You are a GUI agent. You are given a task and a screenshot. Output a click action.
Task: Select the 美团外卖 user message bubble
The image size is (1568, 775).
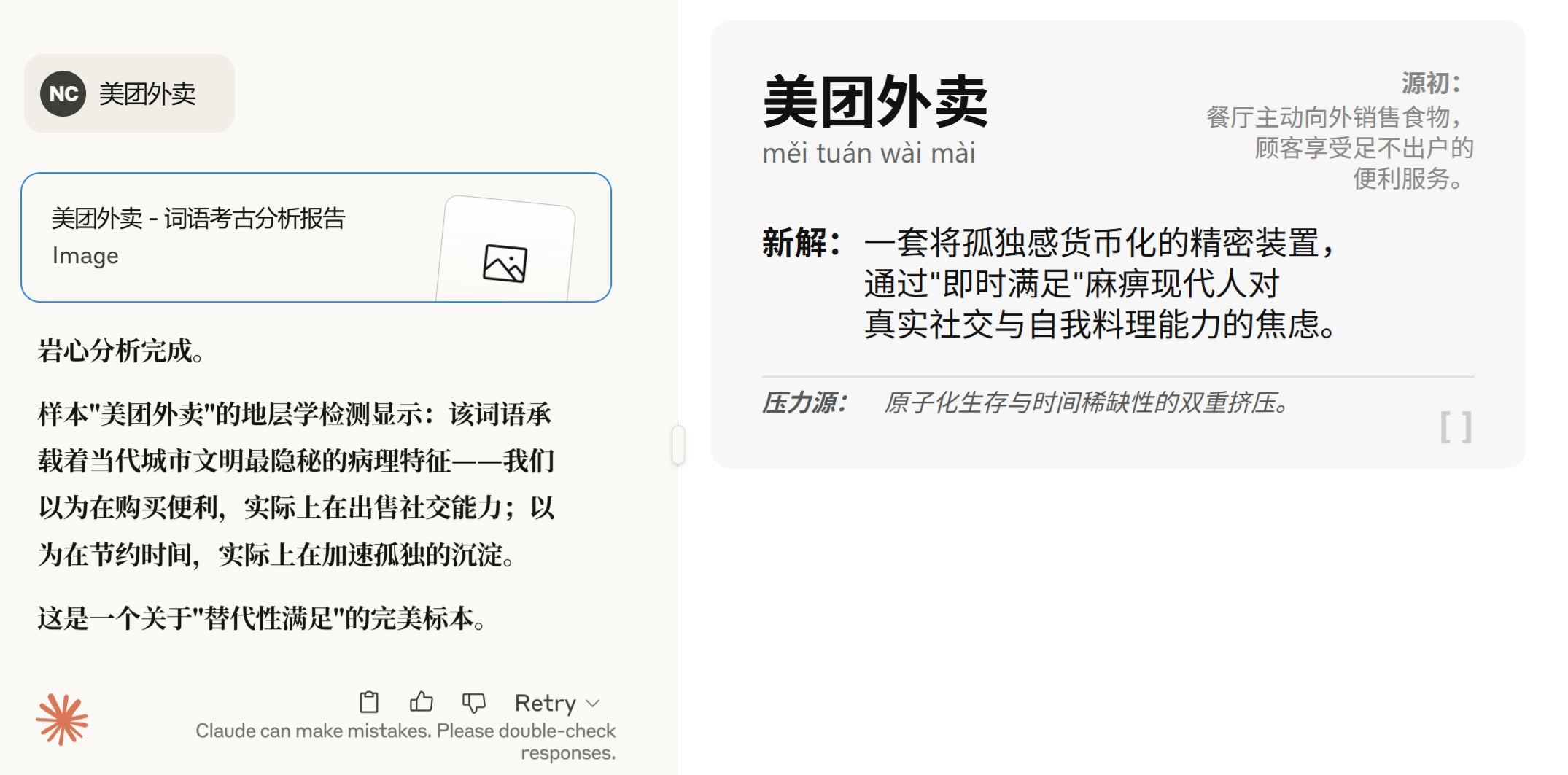129,93
